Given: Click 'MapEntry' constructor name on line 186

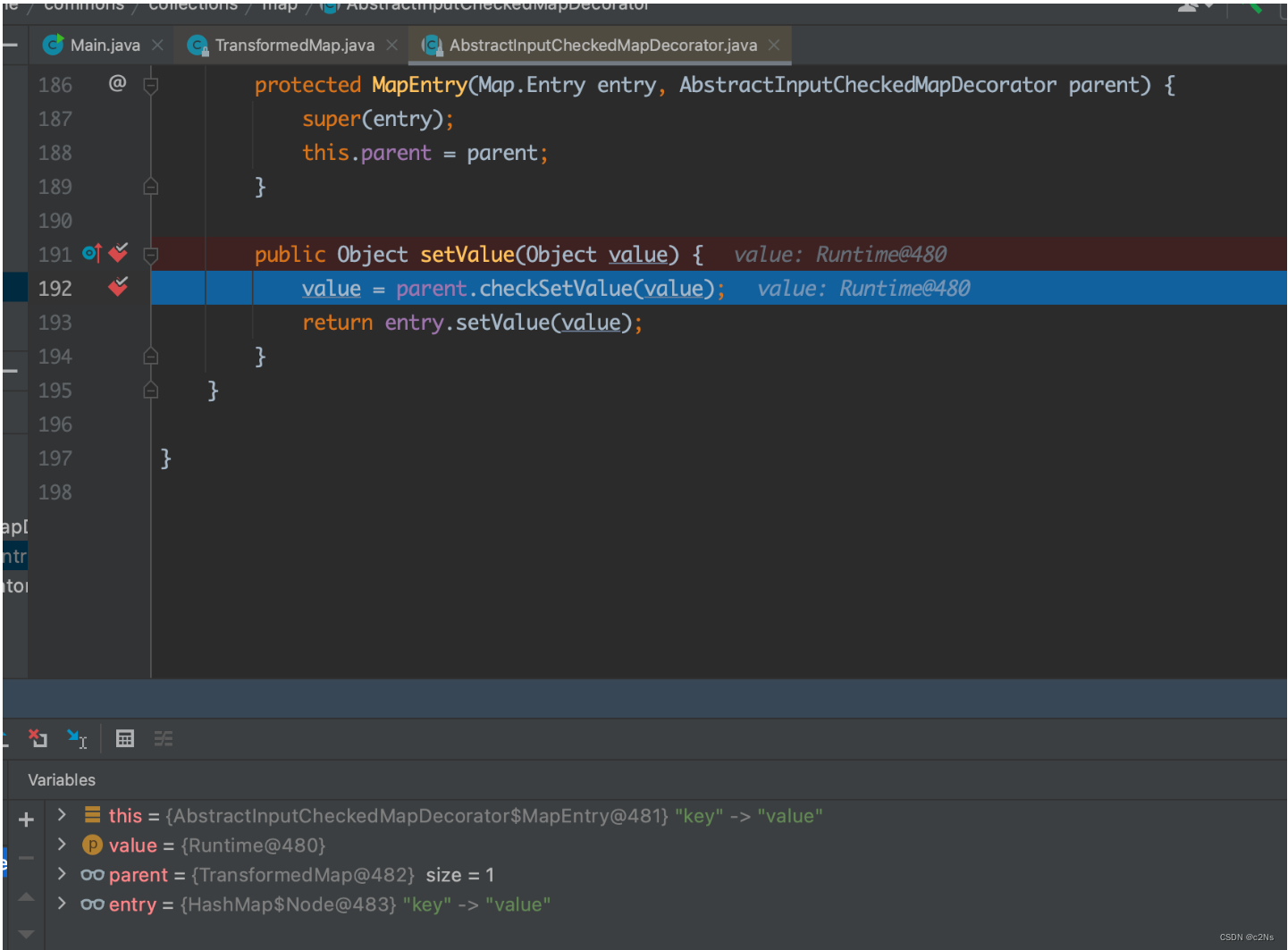Looking at the screenshot, I should click(419, 85).
